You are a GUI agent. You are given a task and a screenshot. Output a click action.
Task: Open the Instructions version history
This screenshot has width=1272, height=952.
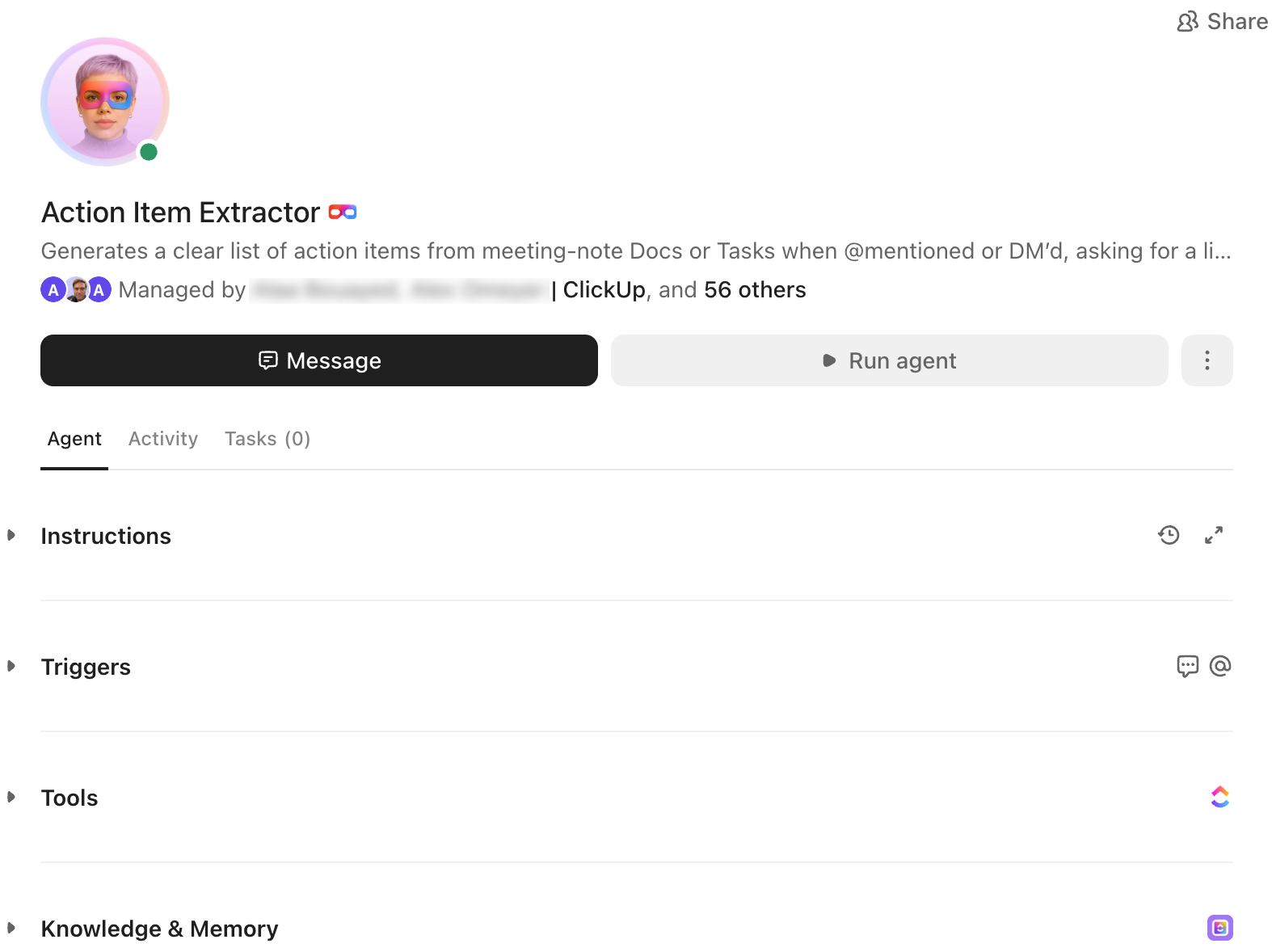(x=1169, y=535)
